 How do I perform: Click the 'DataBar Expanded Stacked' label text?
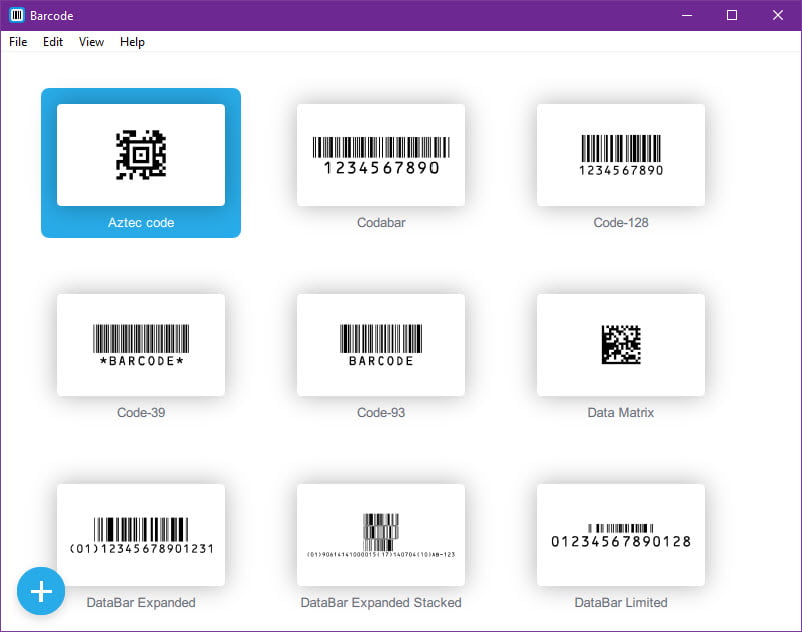coord(381,602)
